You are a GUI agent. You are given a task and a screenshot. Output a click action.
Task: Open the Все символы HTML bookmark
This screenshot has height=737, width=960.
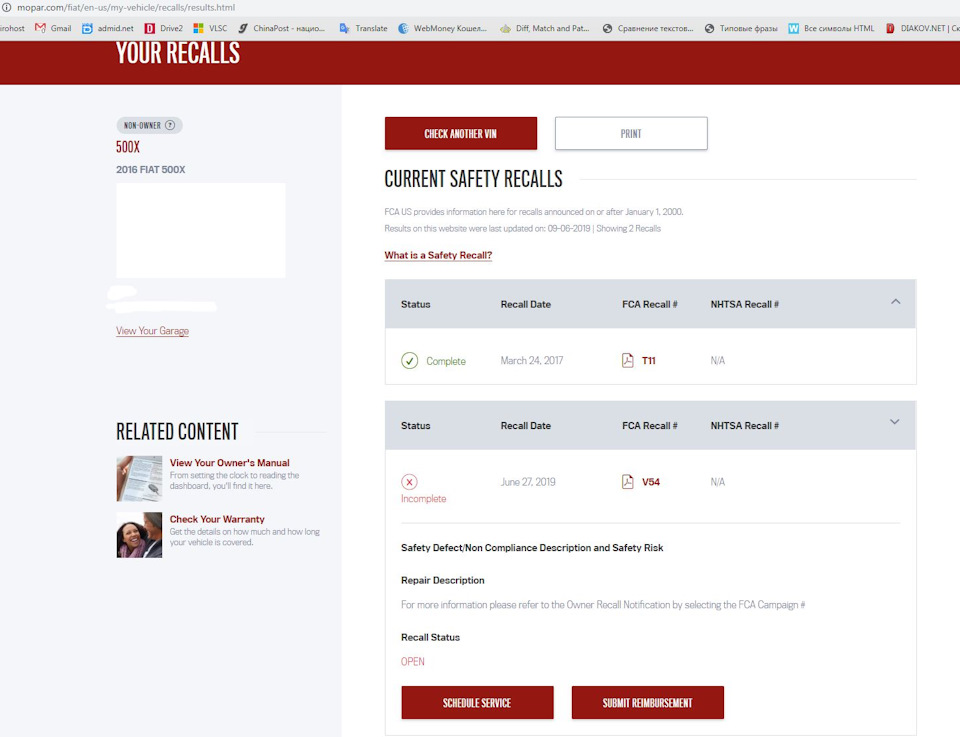pos(831,28)
